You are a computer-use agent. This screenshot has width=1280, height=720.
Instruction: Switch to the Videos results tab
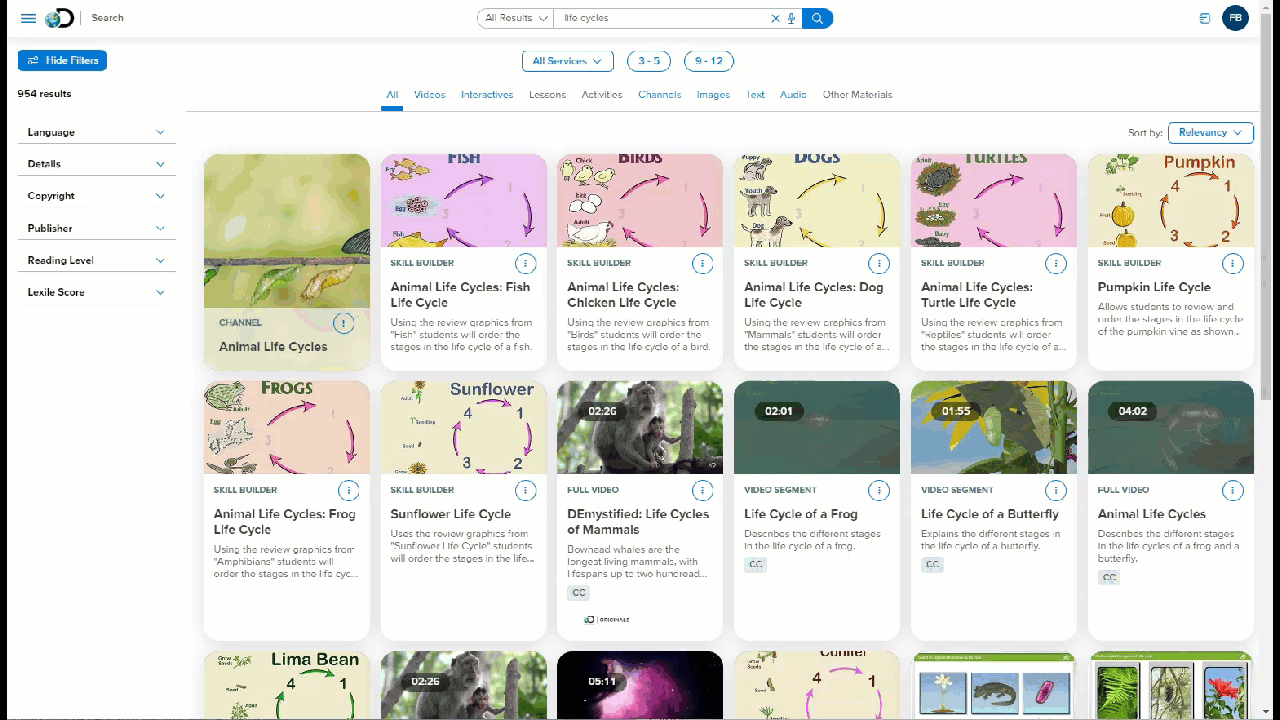(429, 94)
